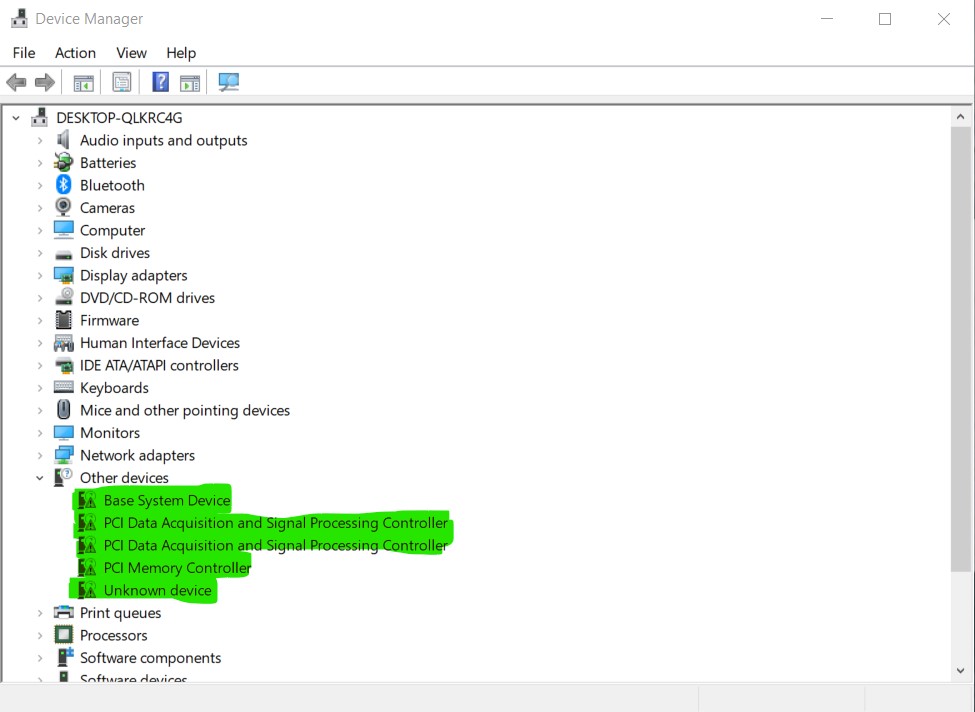The image size is (975, 712).
Task: Open the View menu
Action: pyautogui.click(x=130, y=53)
